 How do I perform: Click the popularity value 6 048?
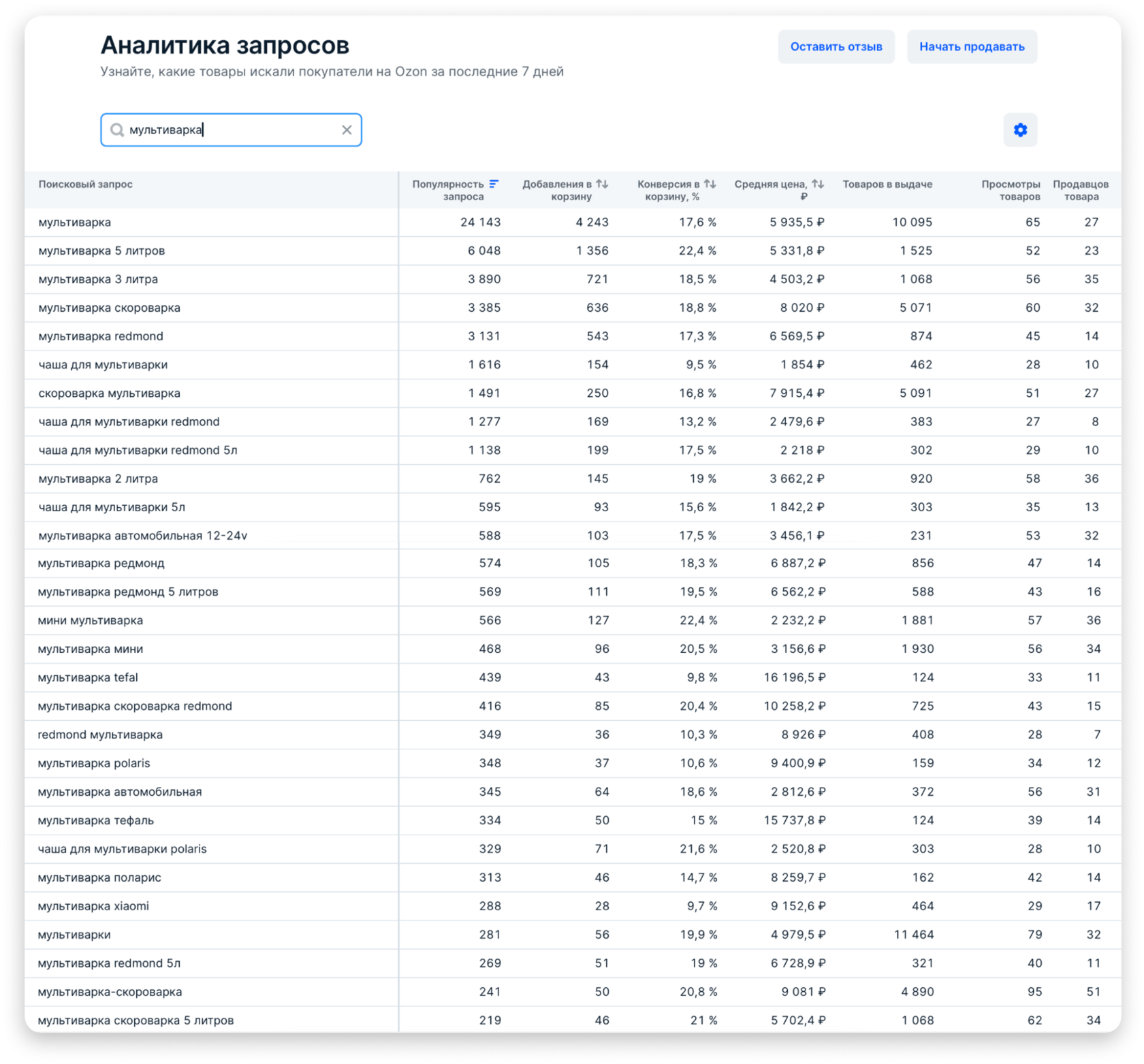click(x=483, y=251)
